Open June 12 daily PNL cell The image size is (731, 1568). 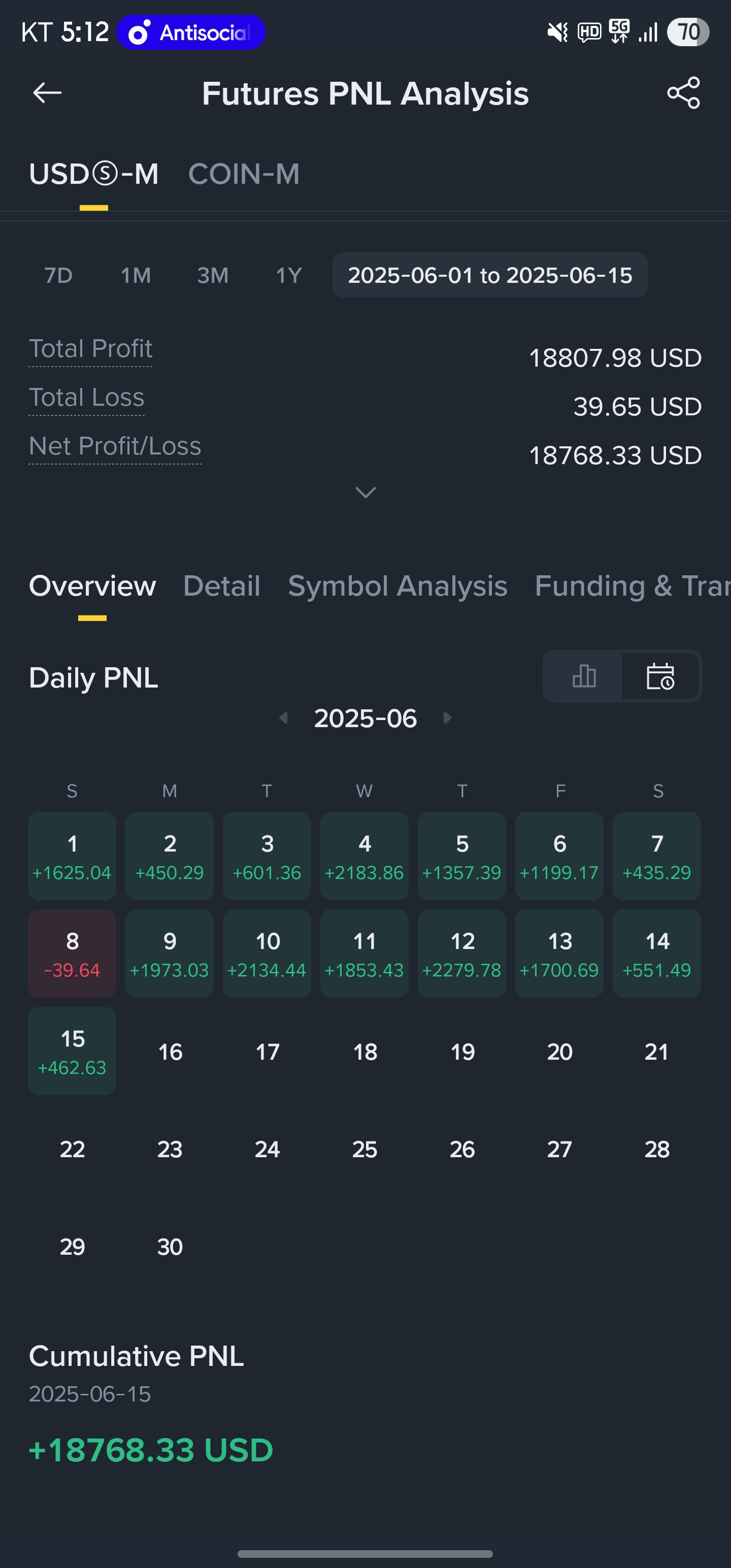[x=462, y=953]
